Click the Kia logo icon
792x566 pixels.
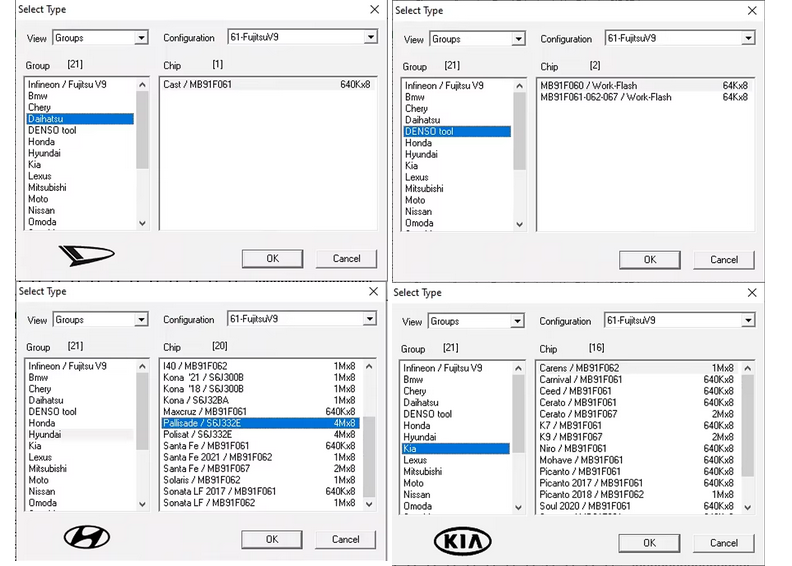[462, 541]
